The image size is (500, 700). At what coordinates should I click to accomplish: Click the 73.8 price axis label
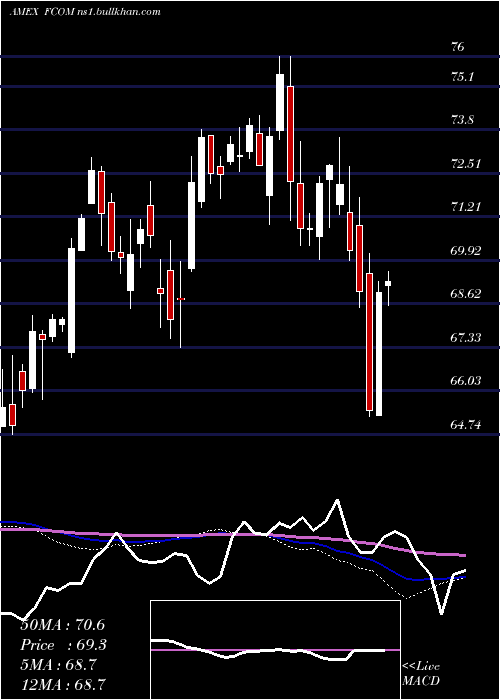pos(462,120)
